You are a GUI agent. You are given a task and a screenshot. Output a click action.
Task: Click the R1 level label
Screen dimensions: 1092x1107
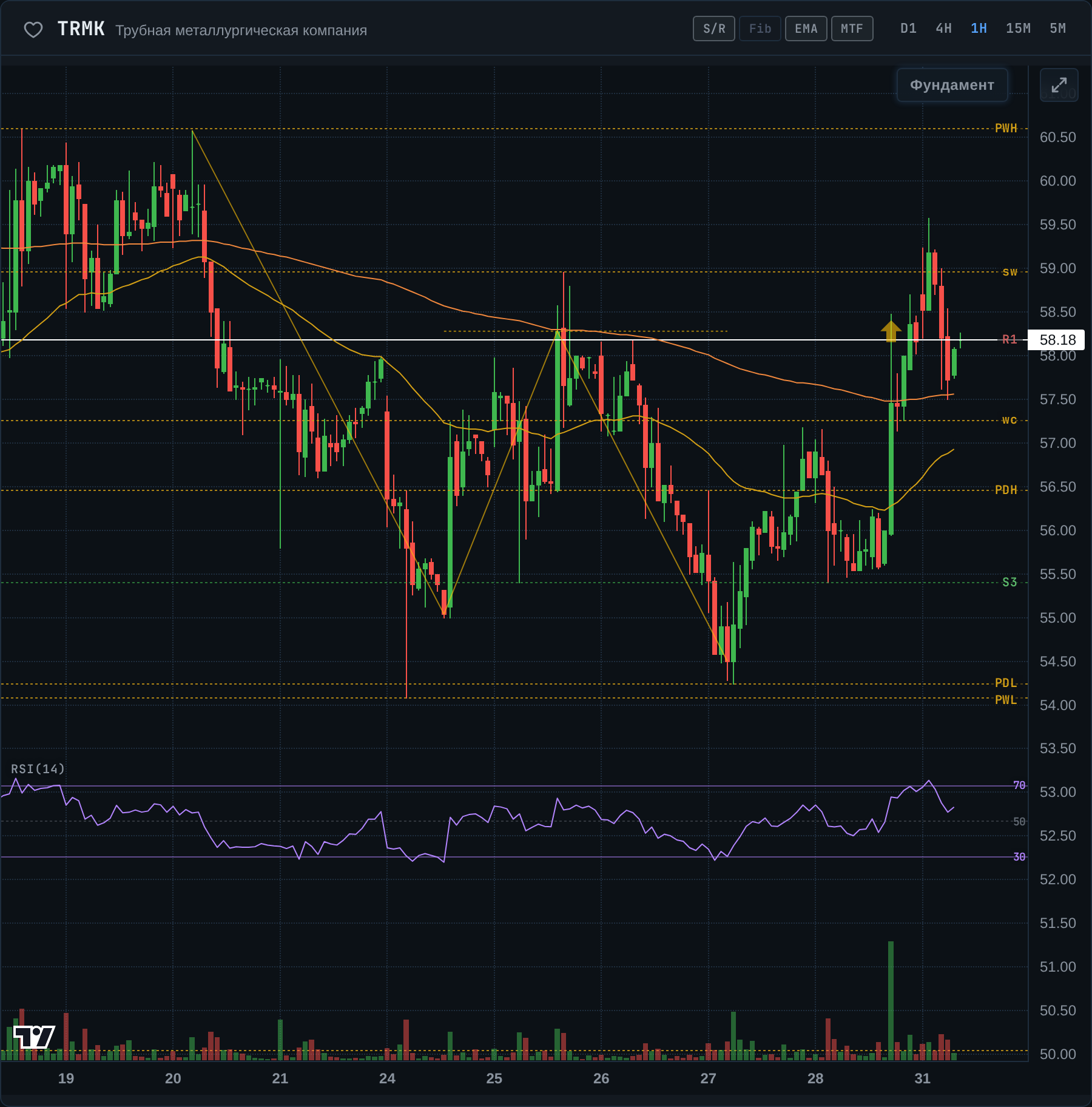tap(1009, 339)
